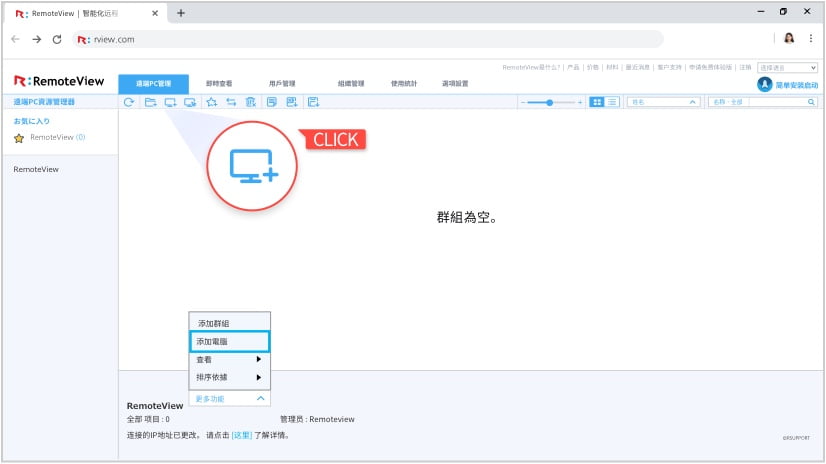Image resolution: width=826 pixels, height=464 pixels.
Task: Click the 客户支持 top link
Action: click(669, 67)
